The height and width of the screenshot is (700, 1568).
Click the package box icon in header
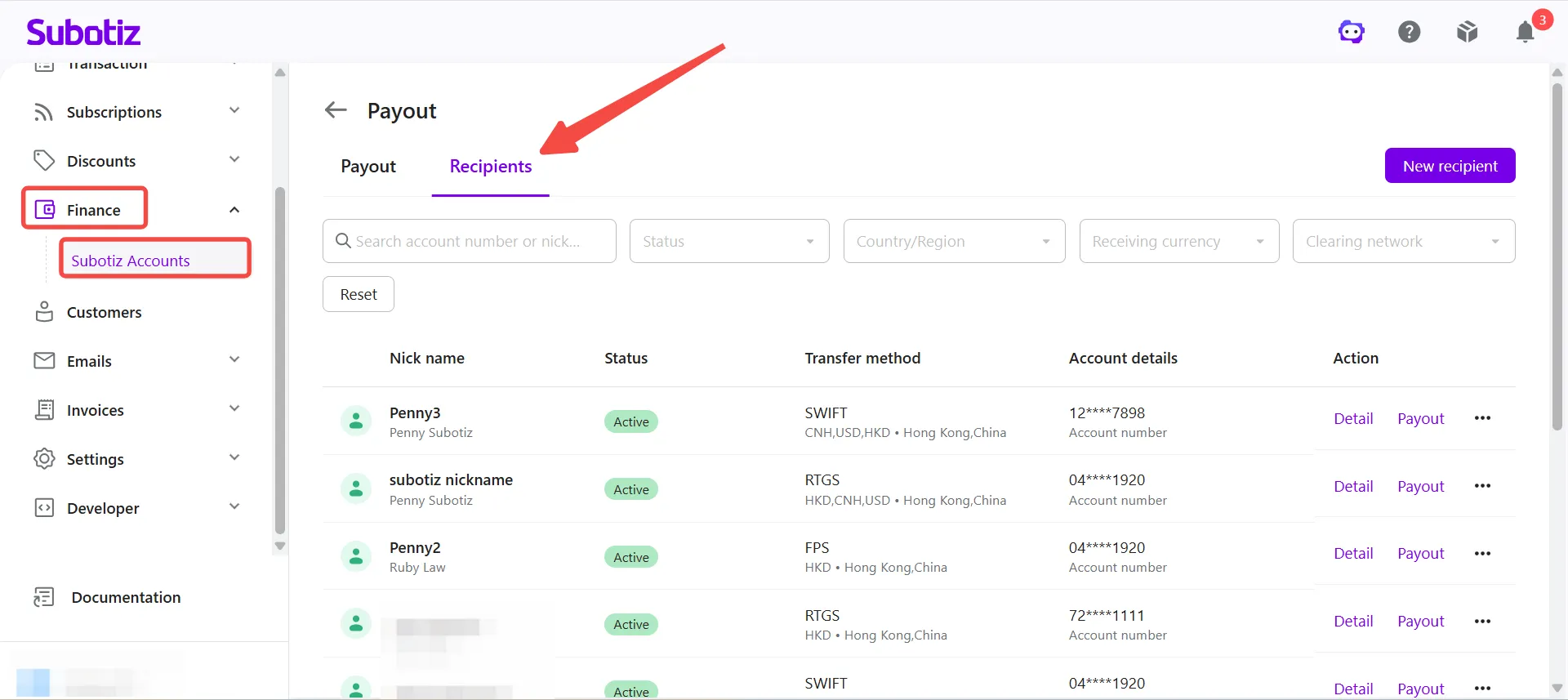1468,32
